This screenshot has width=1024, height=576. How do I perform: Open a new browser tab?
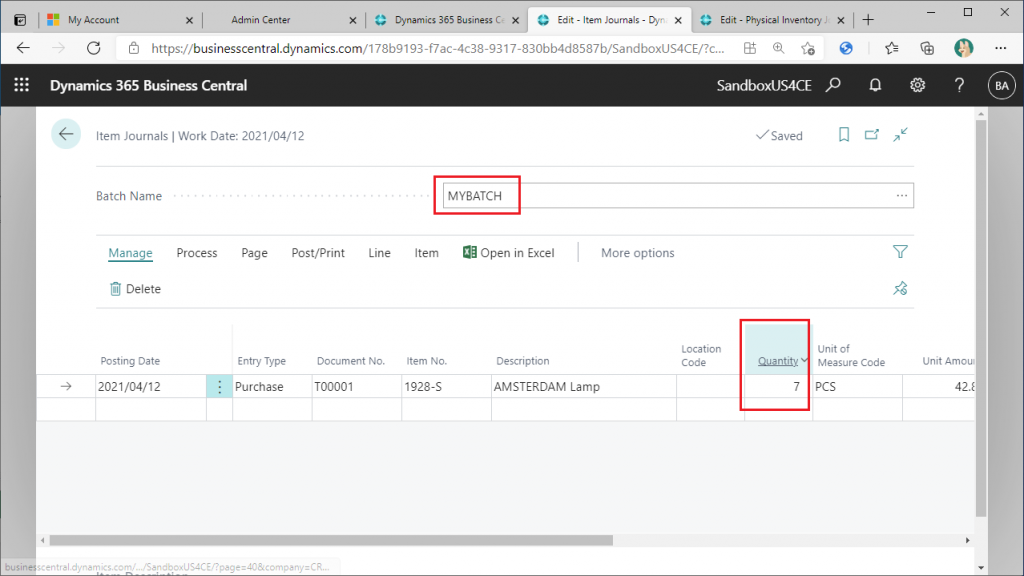pos(868,20)
